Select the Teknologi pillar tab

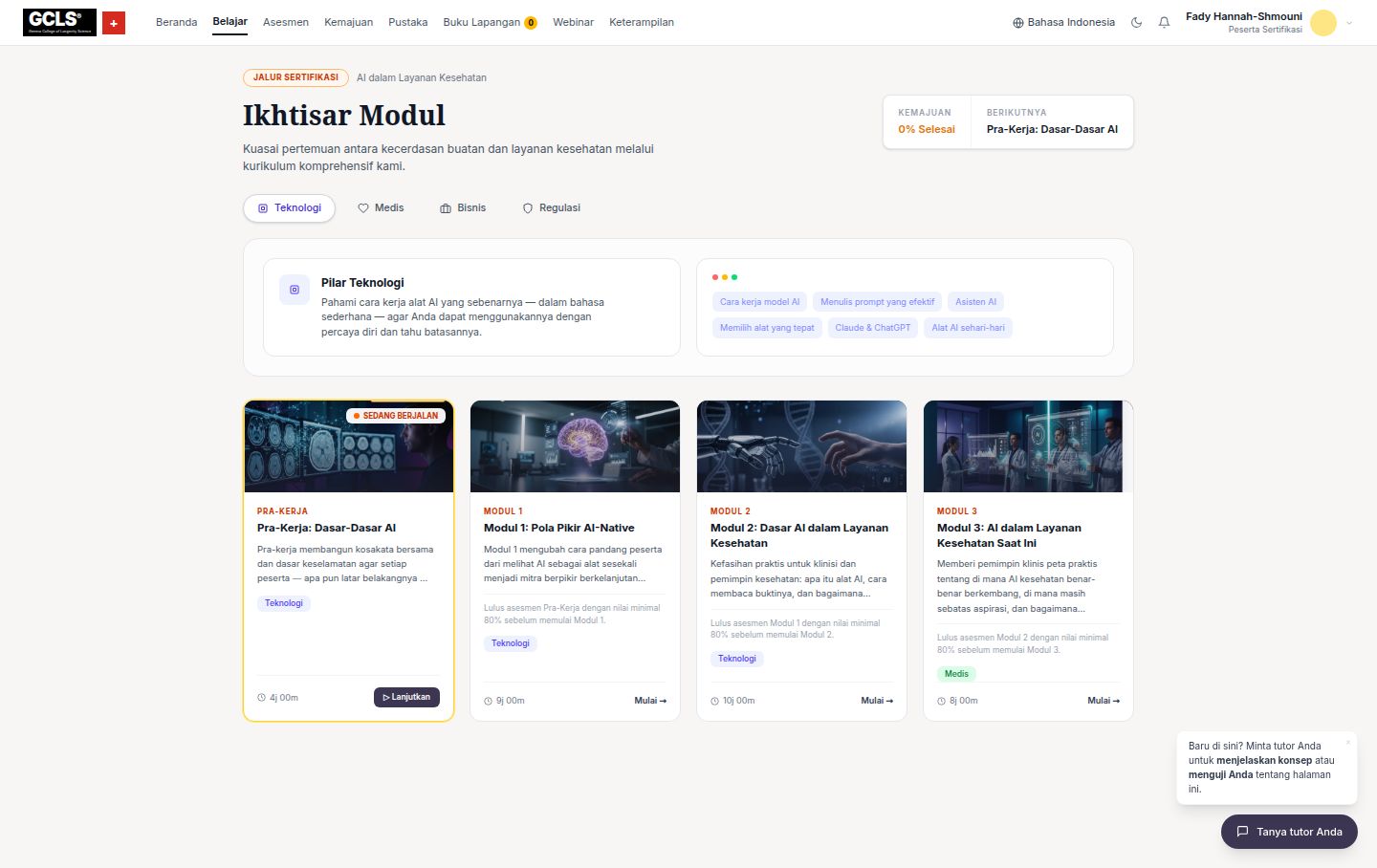pyautogui.click(x=289, y=208)
